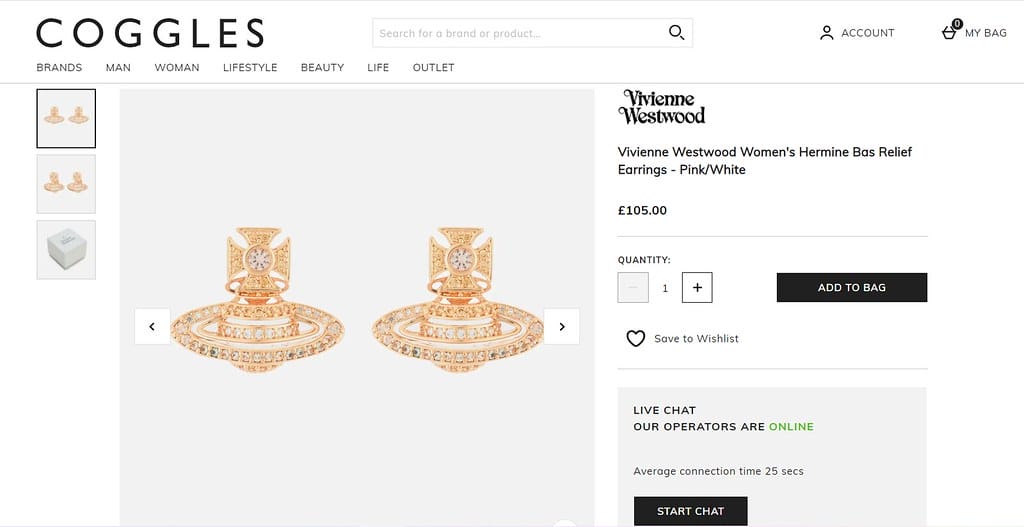1024x527 pixels.
Task: Click the heart Save to Wishlist icon
Action: click(636, 339)
